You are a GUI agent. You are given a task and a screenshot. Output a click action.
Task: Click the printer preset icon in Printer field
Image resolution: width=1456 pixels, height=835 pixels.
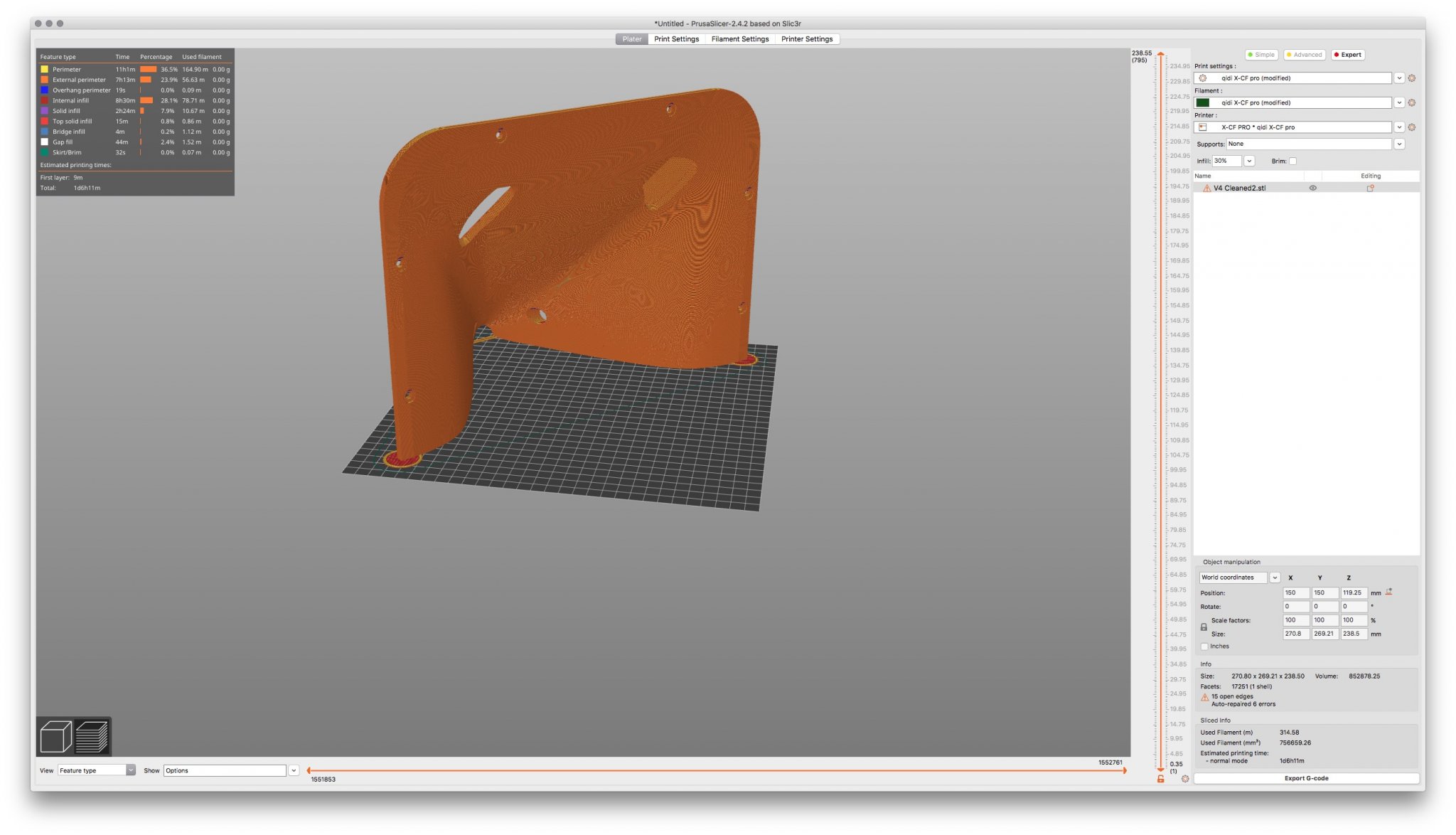coord(1203,127)
